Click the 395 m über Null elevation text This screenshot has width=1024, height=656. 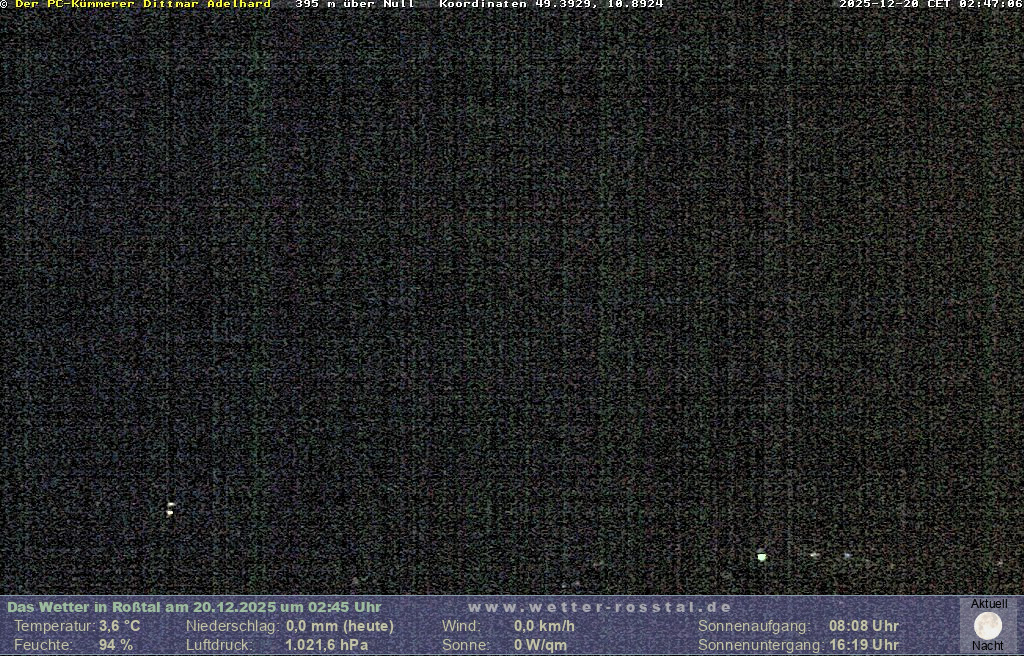pos(355,5)
